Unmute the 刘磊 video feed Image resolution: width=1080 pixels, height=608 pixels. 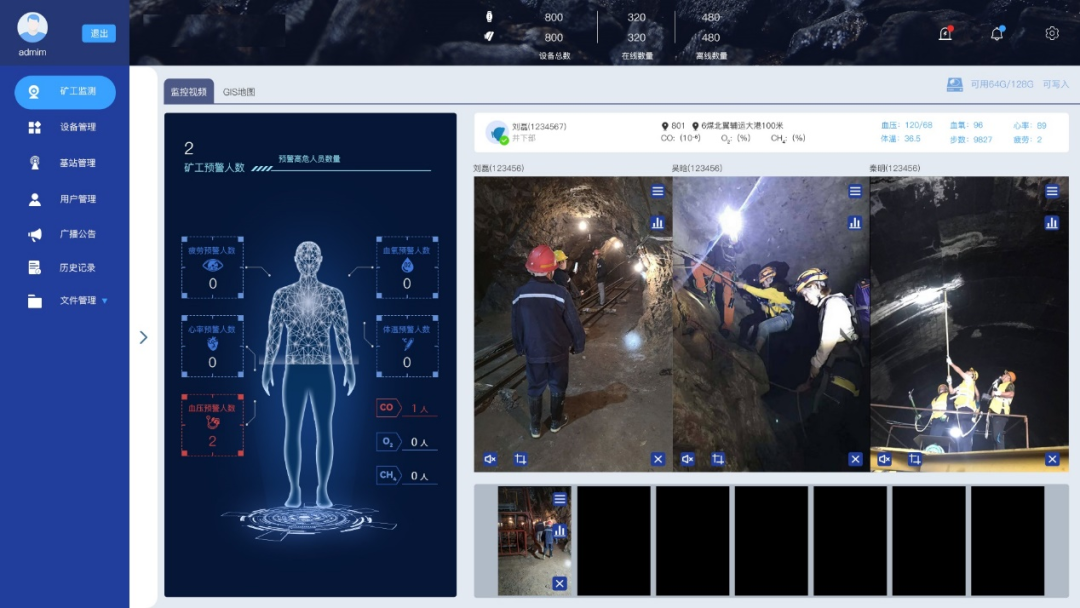click(490, 459)
